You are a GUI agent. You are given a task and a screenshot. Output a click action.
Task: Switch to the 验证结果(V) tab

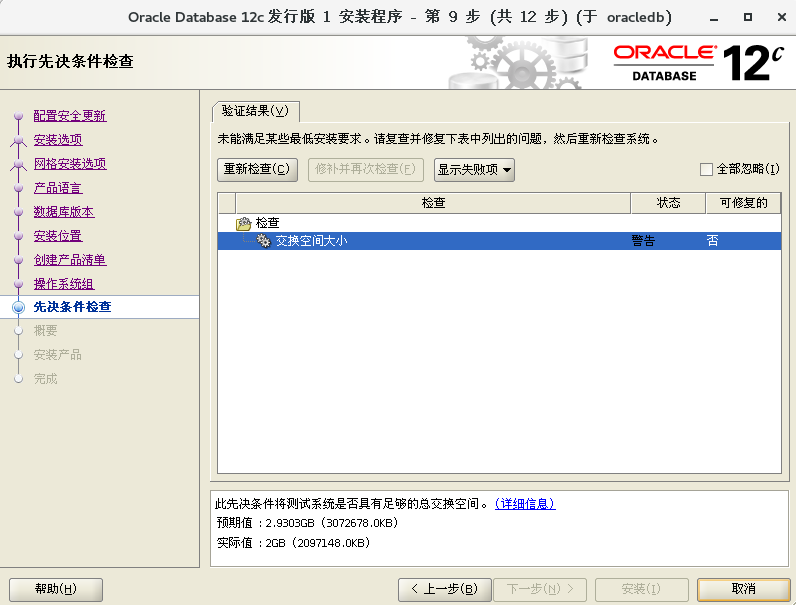pyautogui.click(x=255, y=111)
